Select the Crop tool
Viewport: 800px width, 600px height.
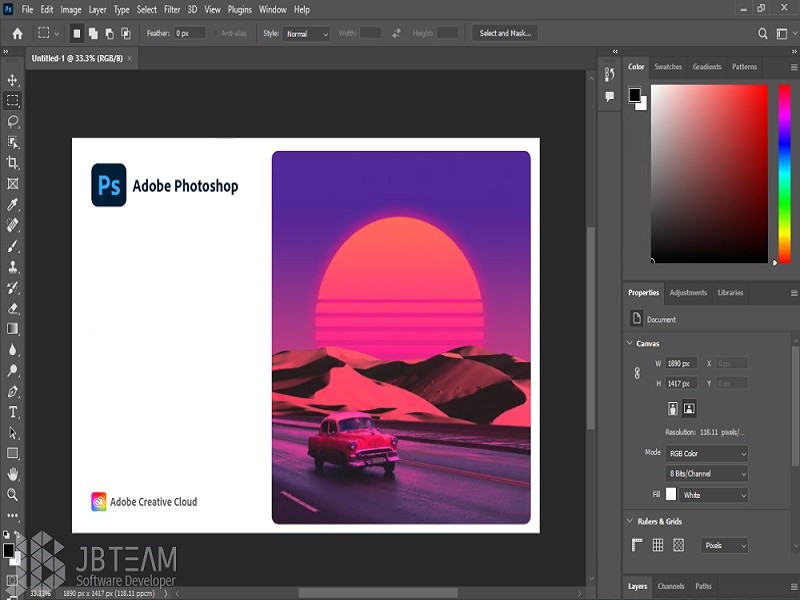pyautogui.click(x=13, y=163)
